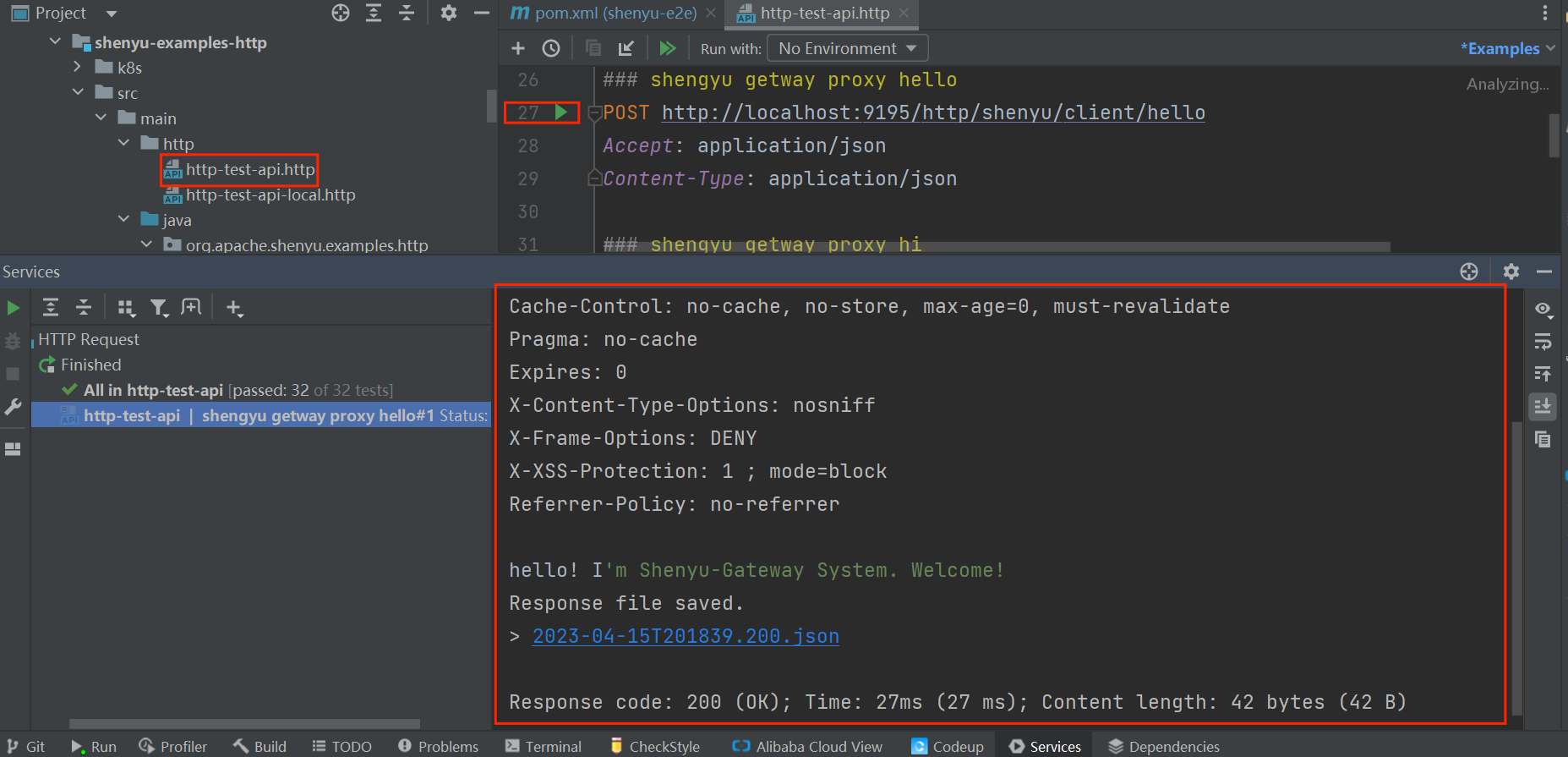Select http-test-api-local.http file in tree
Viewport: 1568px width, 757px height.
coord(270,195)
